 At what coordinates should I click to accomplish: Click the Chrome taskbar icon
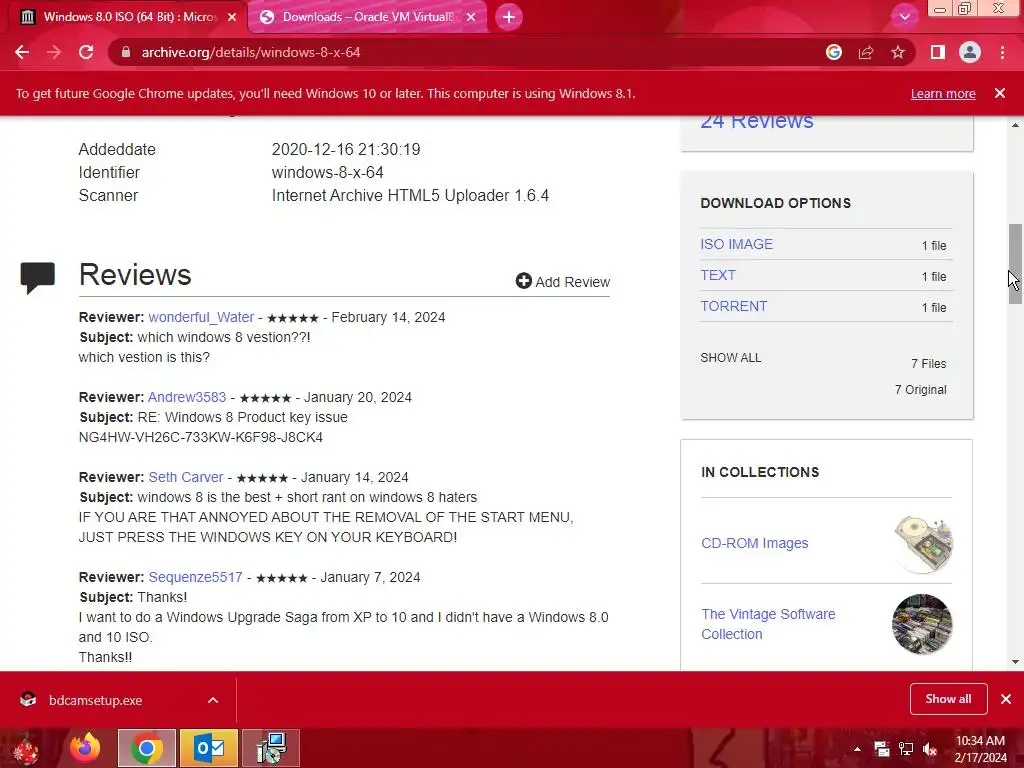coord(147,748)
